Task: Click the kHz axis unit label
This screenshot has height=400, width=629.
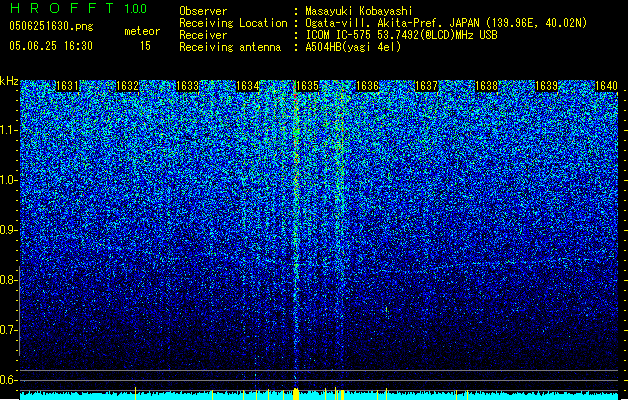Action: [x=9, y=81]
